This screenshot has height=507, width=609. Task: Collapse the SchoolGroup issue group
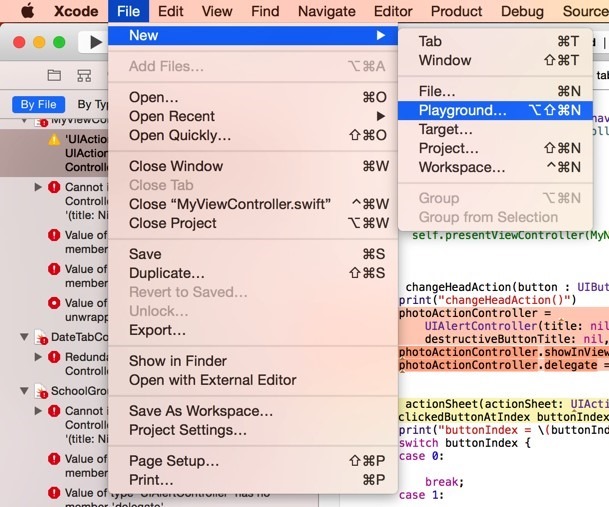point(24,391)
